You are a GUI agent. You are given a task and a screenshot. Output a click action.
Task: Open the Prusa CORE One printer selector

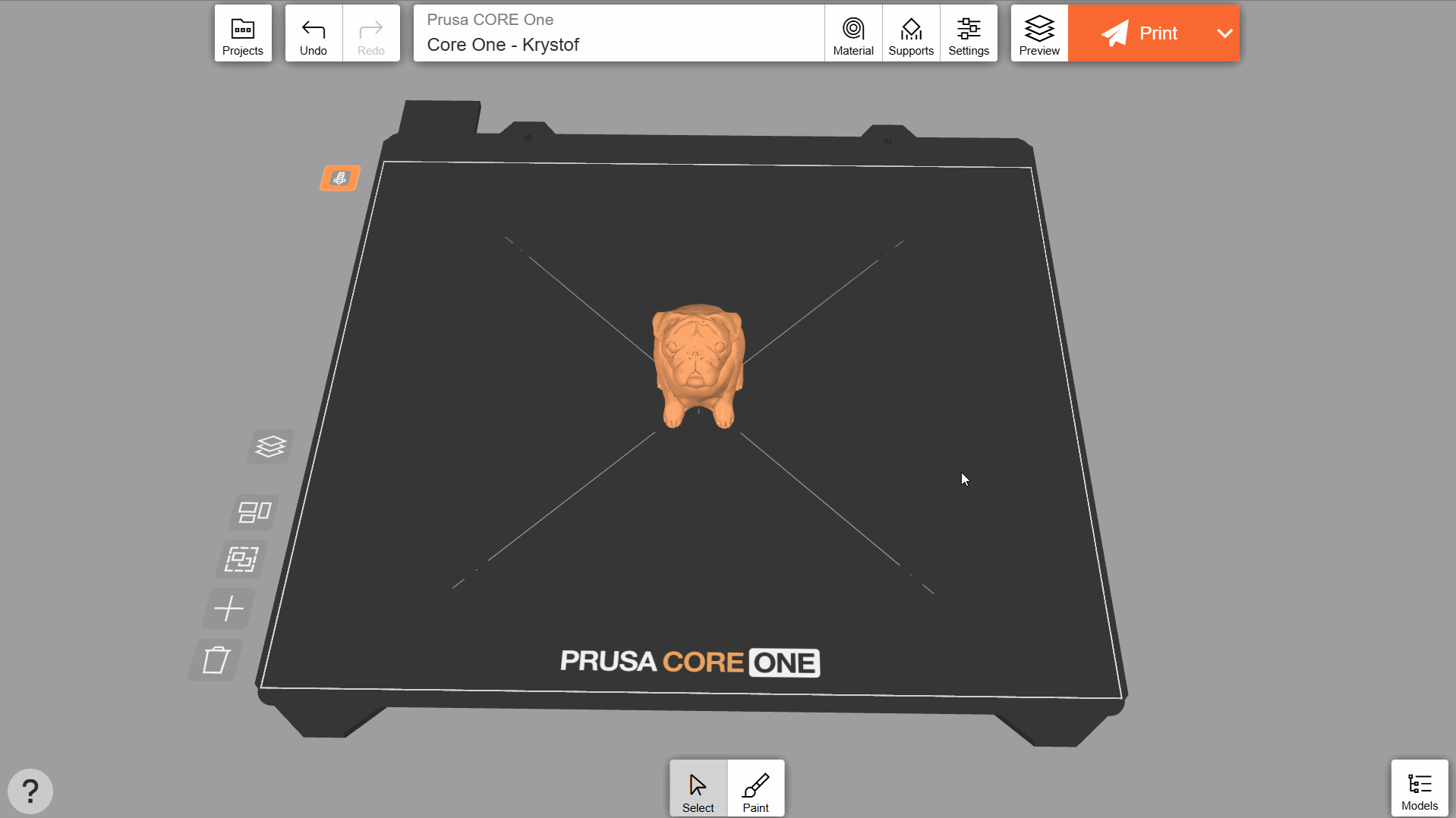tap(618, 33)
